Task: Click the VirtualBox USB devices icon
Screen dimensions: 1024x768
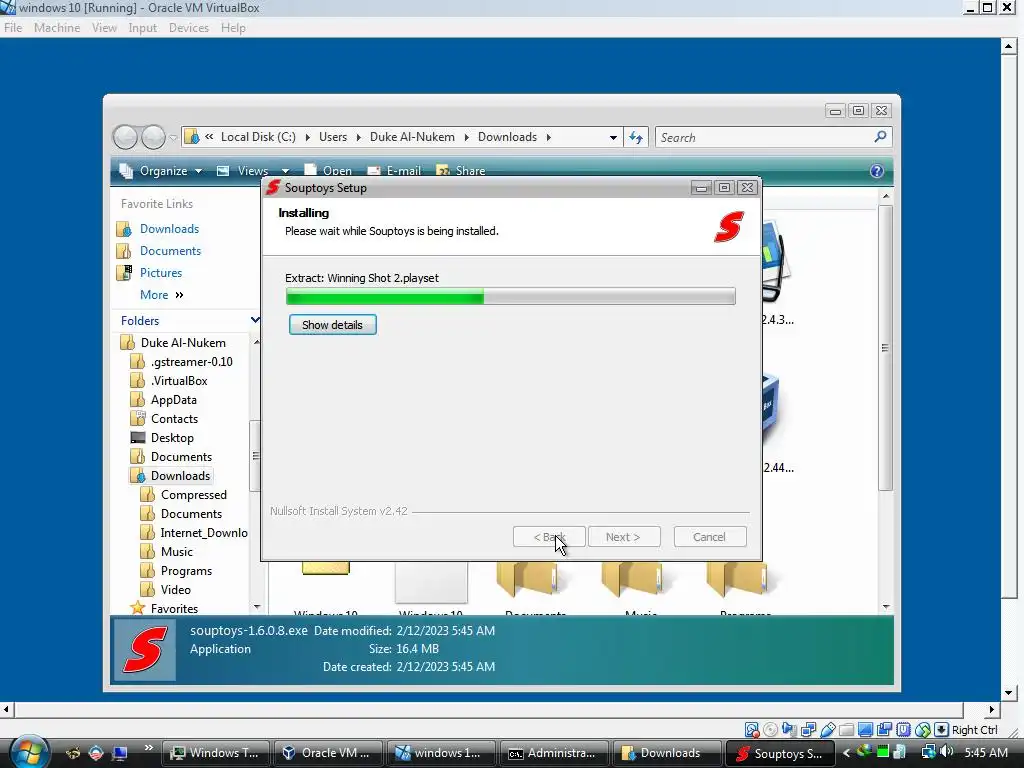Action: click(x=827, y=729)
